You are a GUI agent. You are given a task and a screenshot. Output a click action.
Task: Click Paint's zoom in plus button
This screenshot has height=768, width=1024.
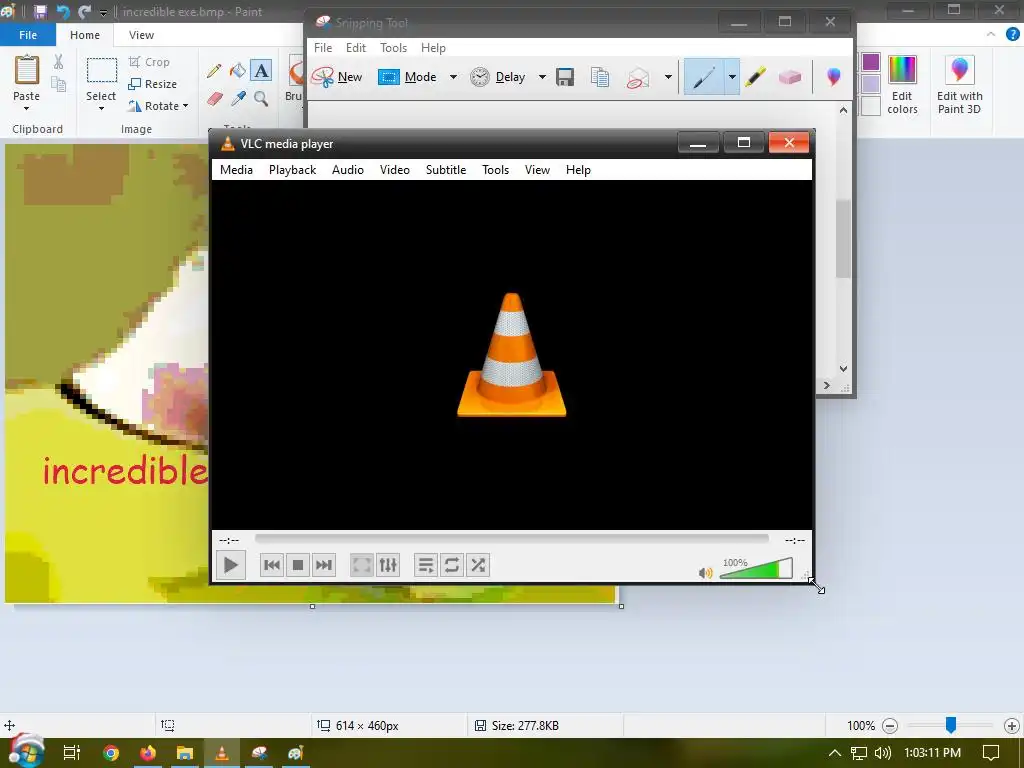pos(1012,726)
